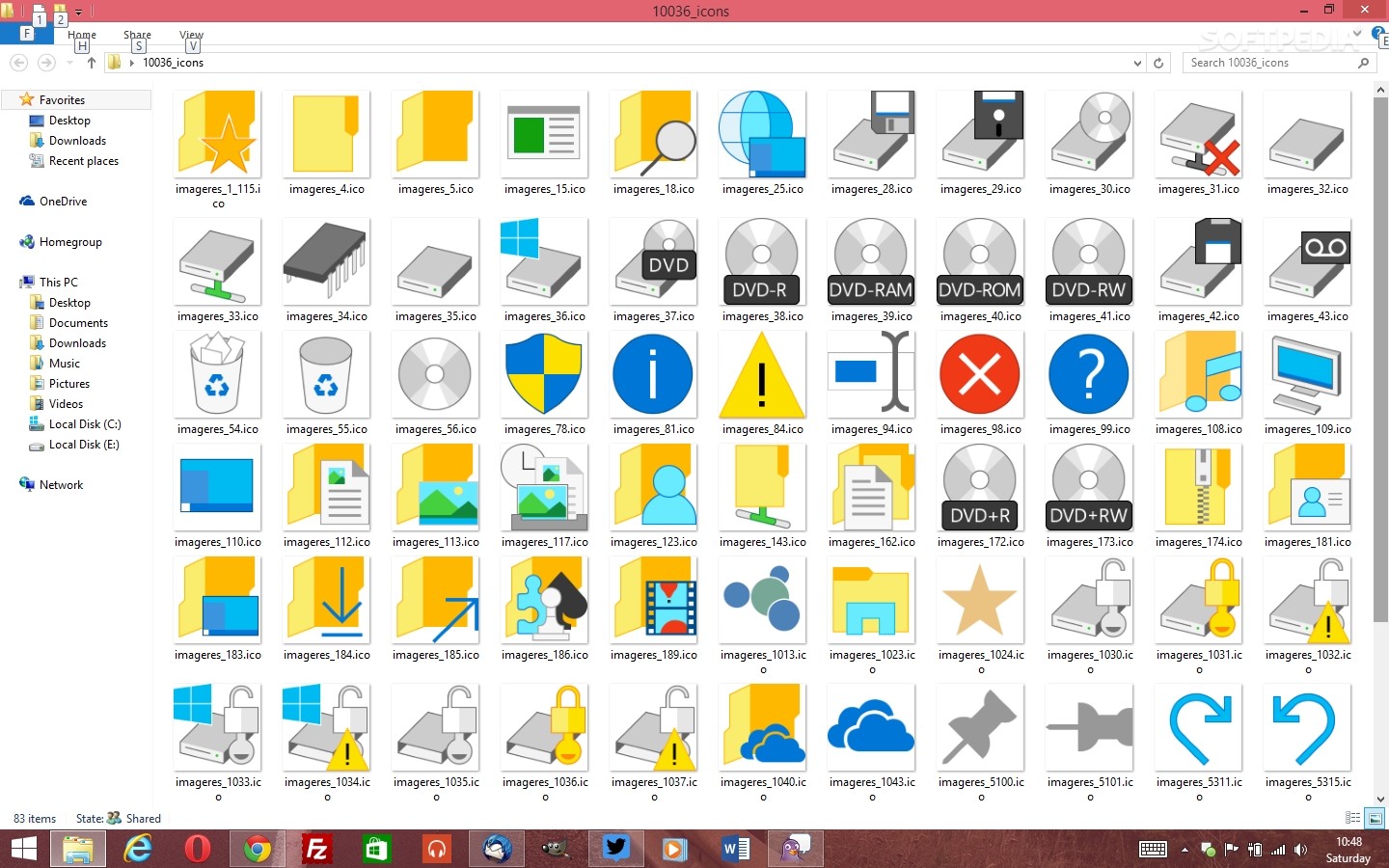Open Pictures under This PC
Screen dimensions: 1389x868
pyautogui.click(x=69, y=384)
